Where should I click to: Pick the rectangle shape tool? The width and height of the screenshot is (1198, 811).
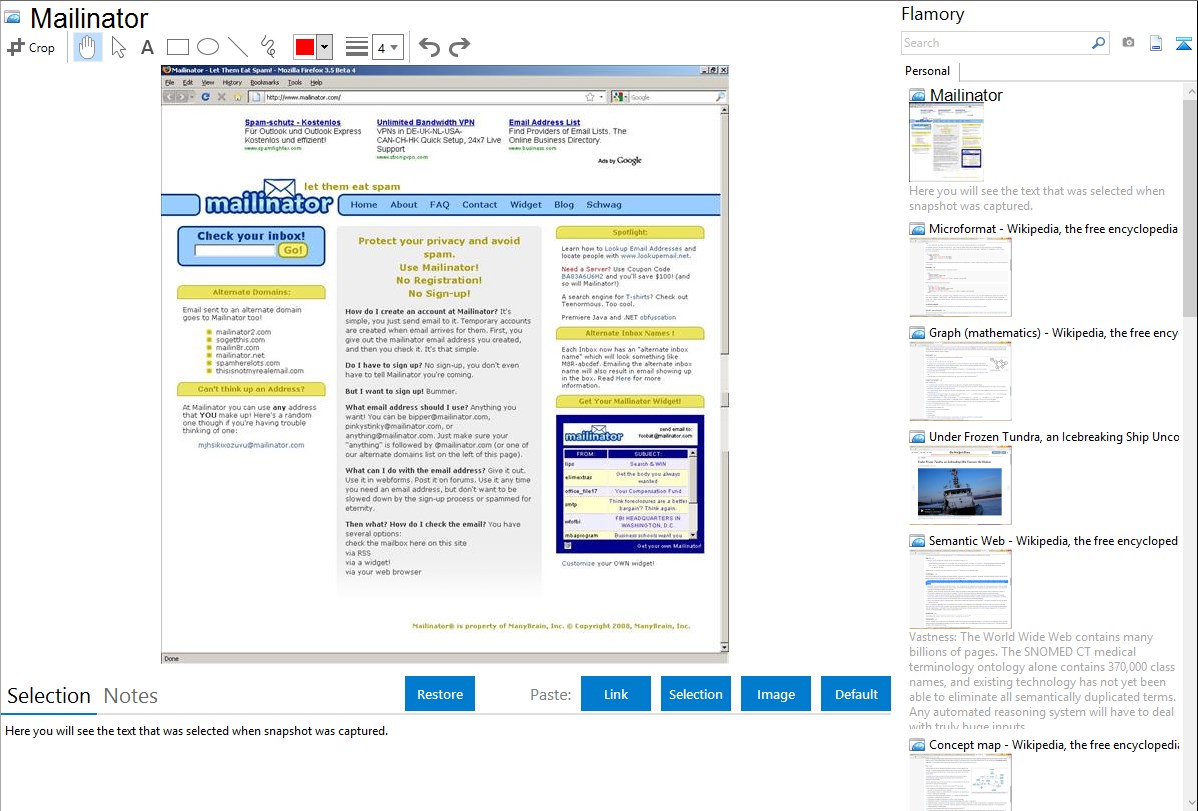177,47
